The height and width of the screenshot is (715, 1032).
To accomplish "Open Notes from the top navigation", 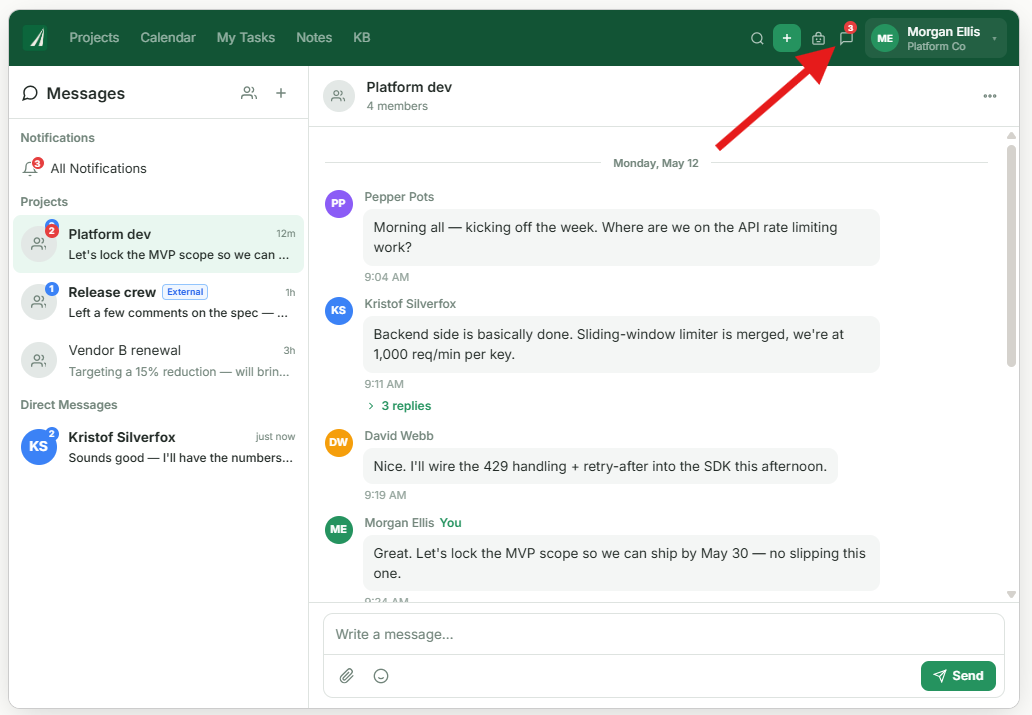I will click(x=314, y=38).
